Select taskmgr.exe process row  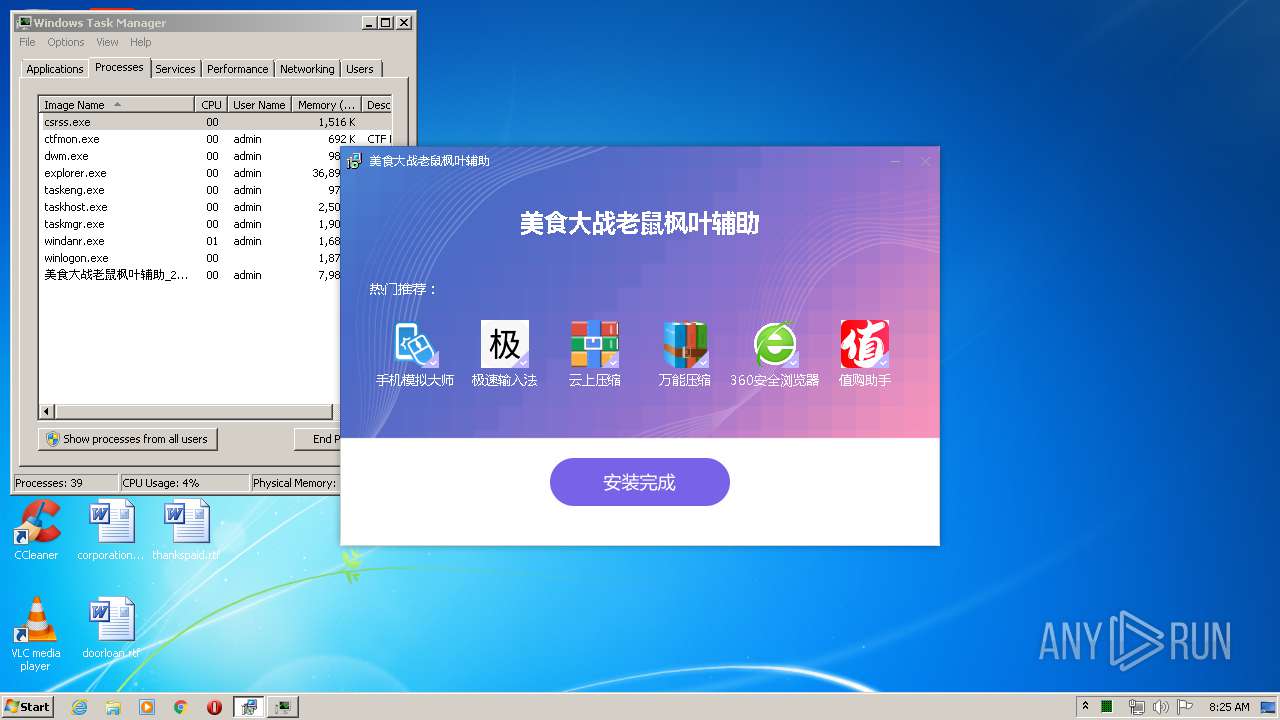click(190, 224)
